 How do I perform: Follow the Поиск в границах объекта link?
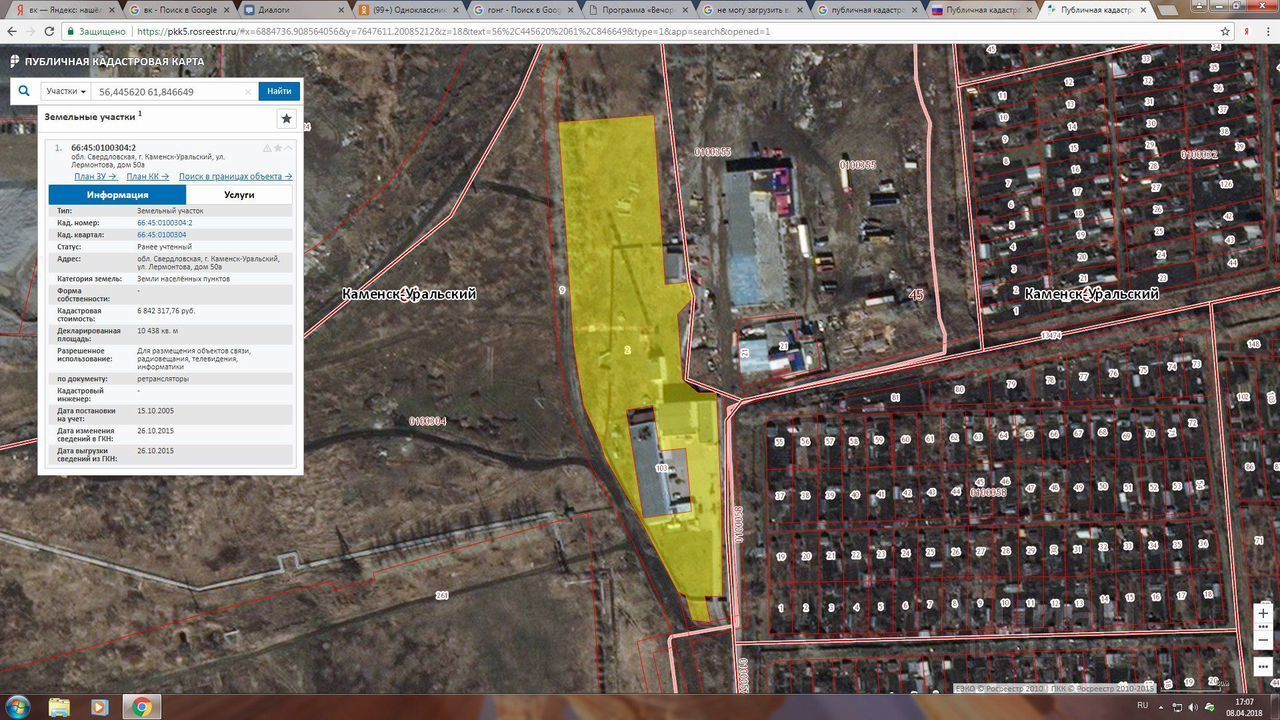coord(236,176)
